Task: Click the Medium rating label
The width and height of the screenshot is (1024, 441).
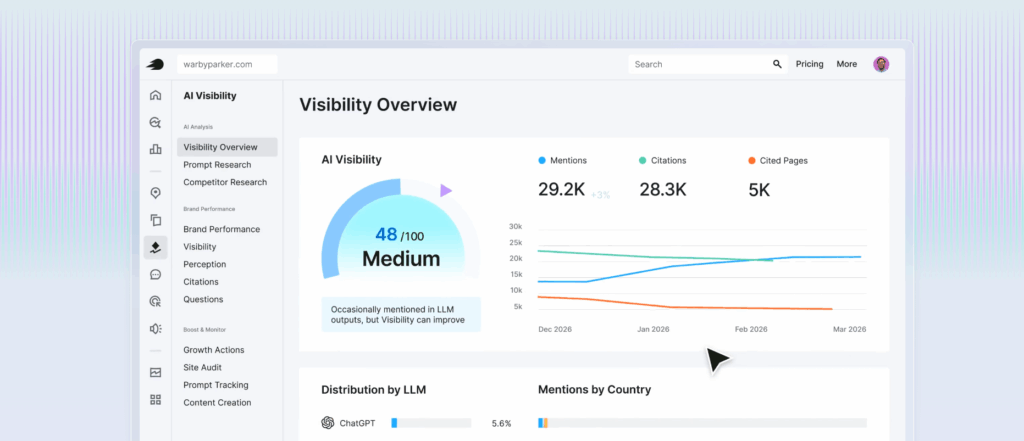Action: tap(401, 259)
